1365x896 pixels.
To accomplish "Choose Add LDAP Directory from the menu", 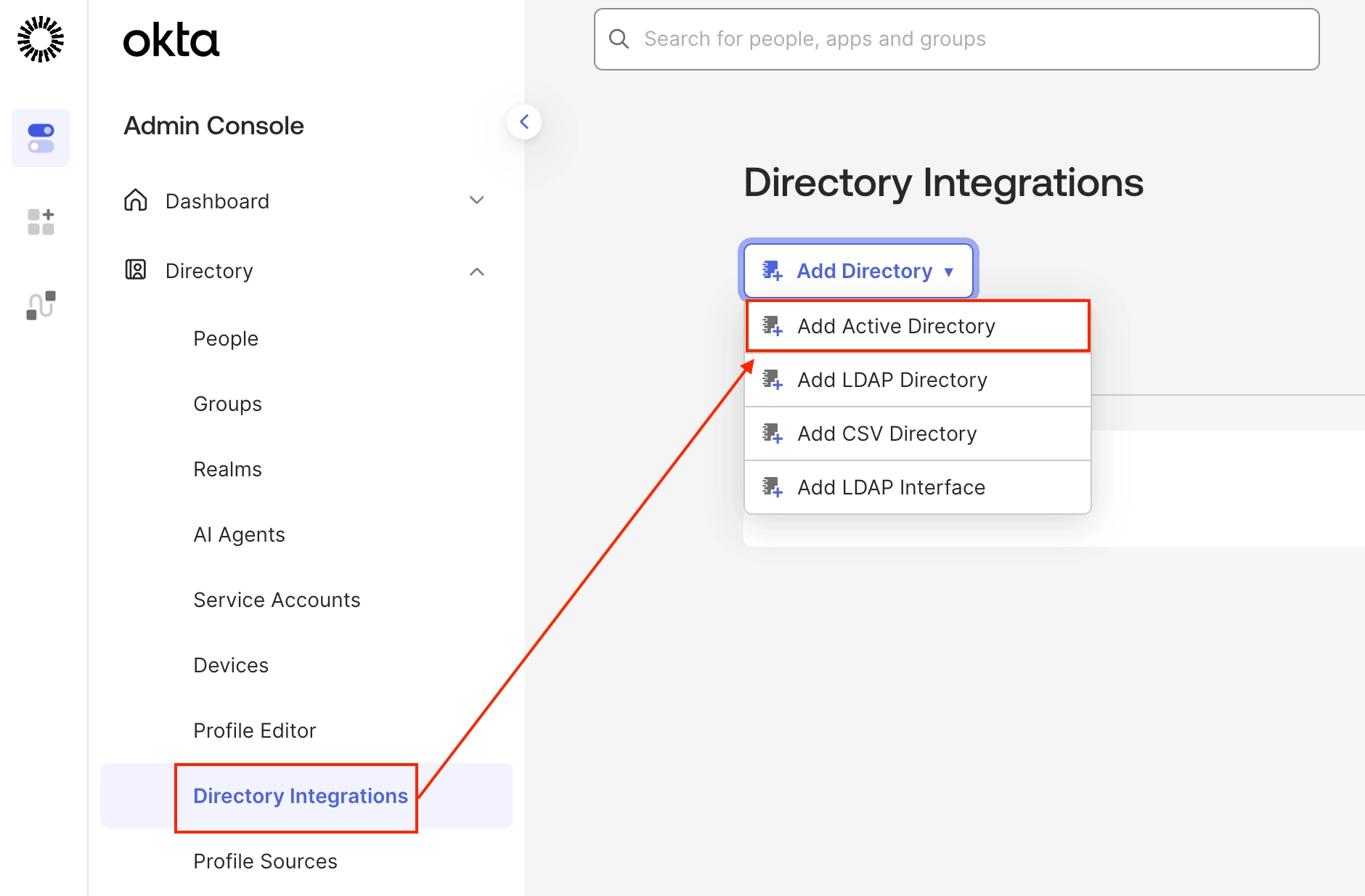I will click(x=918, y=380).
